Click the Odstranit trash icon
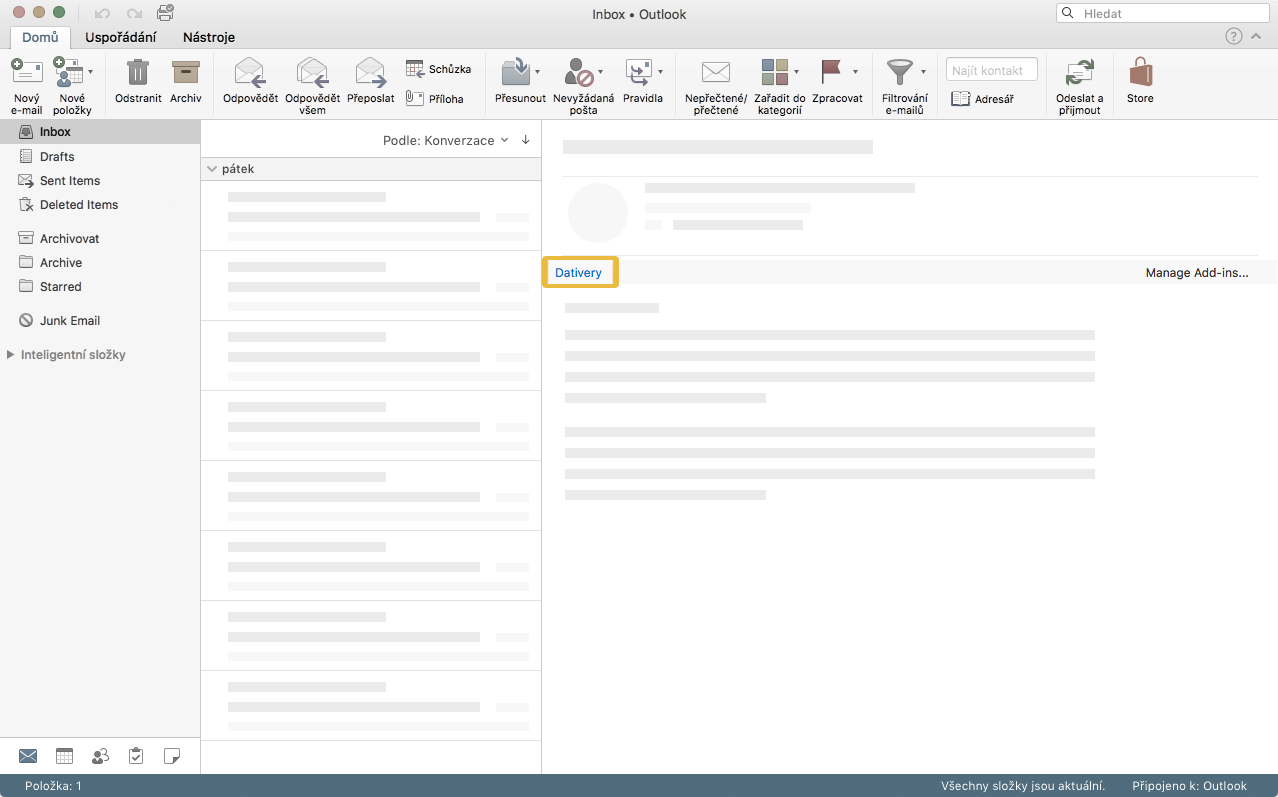The height and width of the screenshot is (797, 1278). click(138, 73)
